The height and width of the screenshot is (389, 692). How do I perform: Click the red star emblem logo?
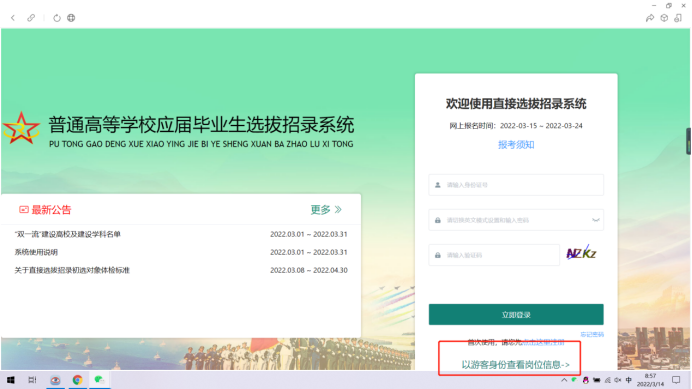(21, 128)
